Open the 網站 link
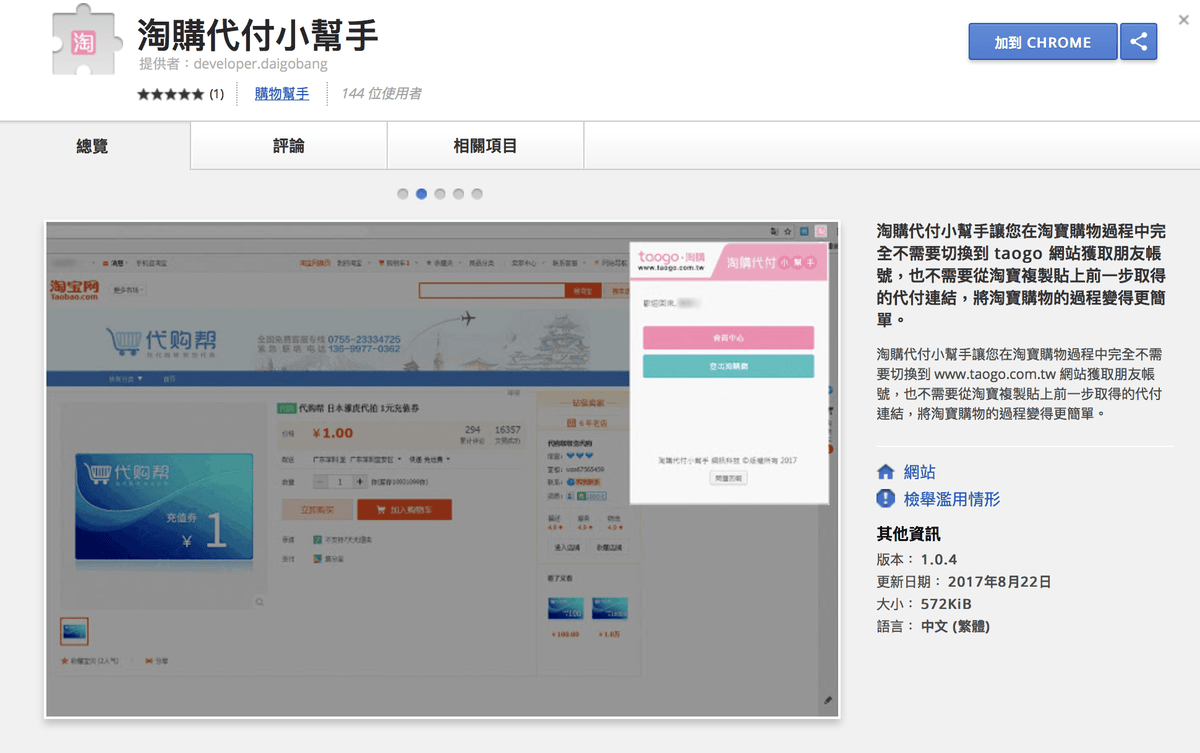The image size is (1200, 753). 919,472
